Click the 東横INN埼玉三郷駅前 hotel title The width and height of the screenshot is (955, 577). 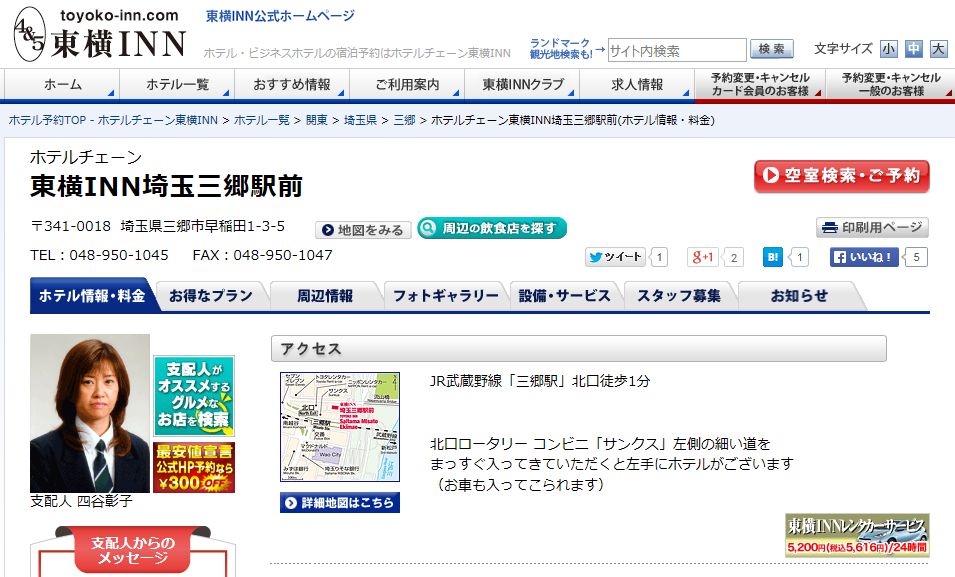(166, 186)
